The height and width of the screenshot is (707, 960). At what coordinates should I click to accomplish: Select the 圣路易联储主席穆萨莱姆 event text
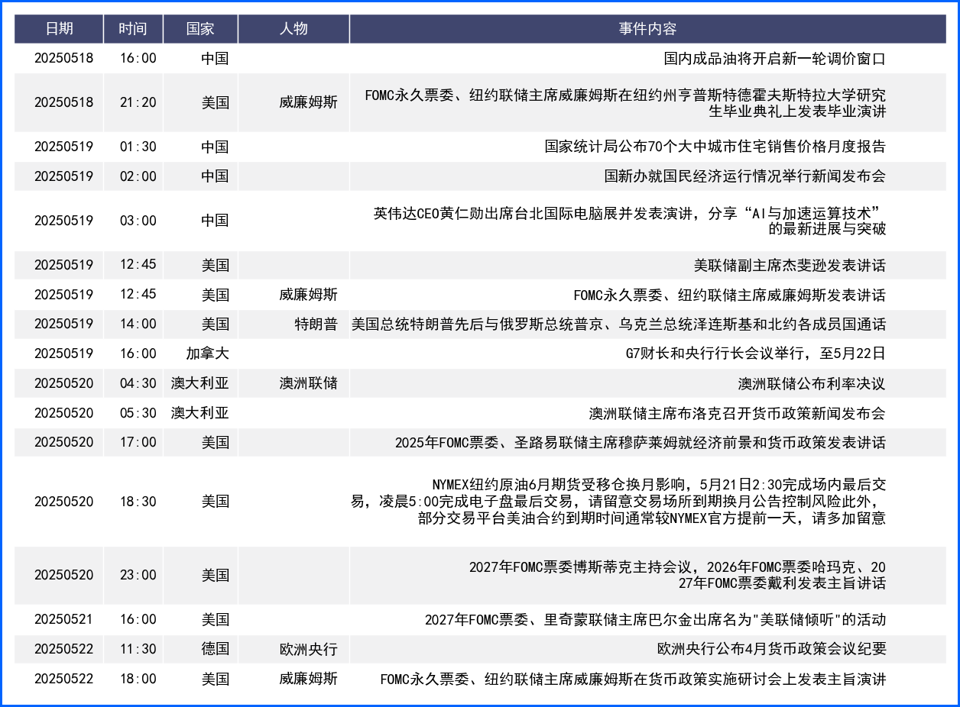tap(640, 443)
